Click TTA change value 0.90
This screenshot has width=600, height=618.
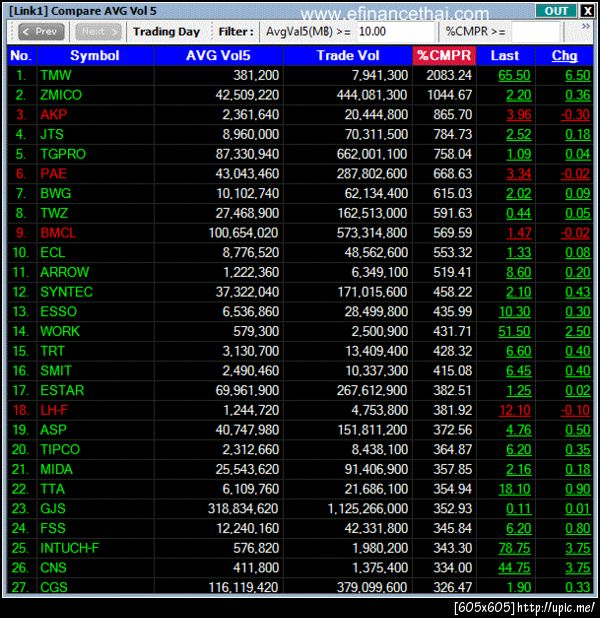pyautogui.click(x=578, y=489)
